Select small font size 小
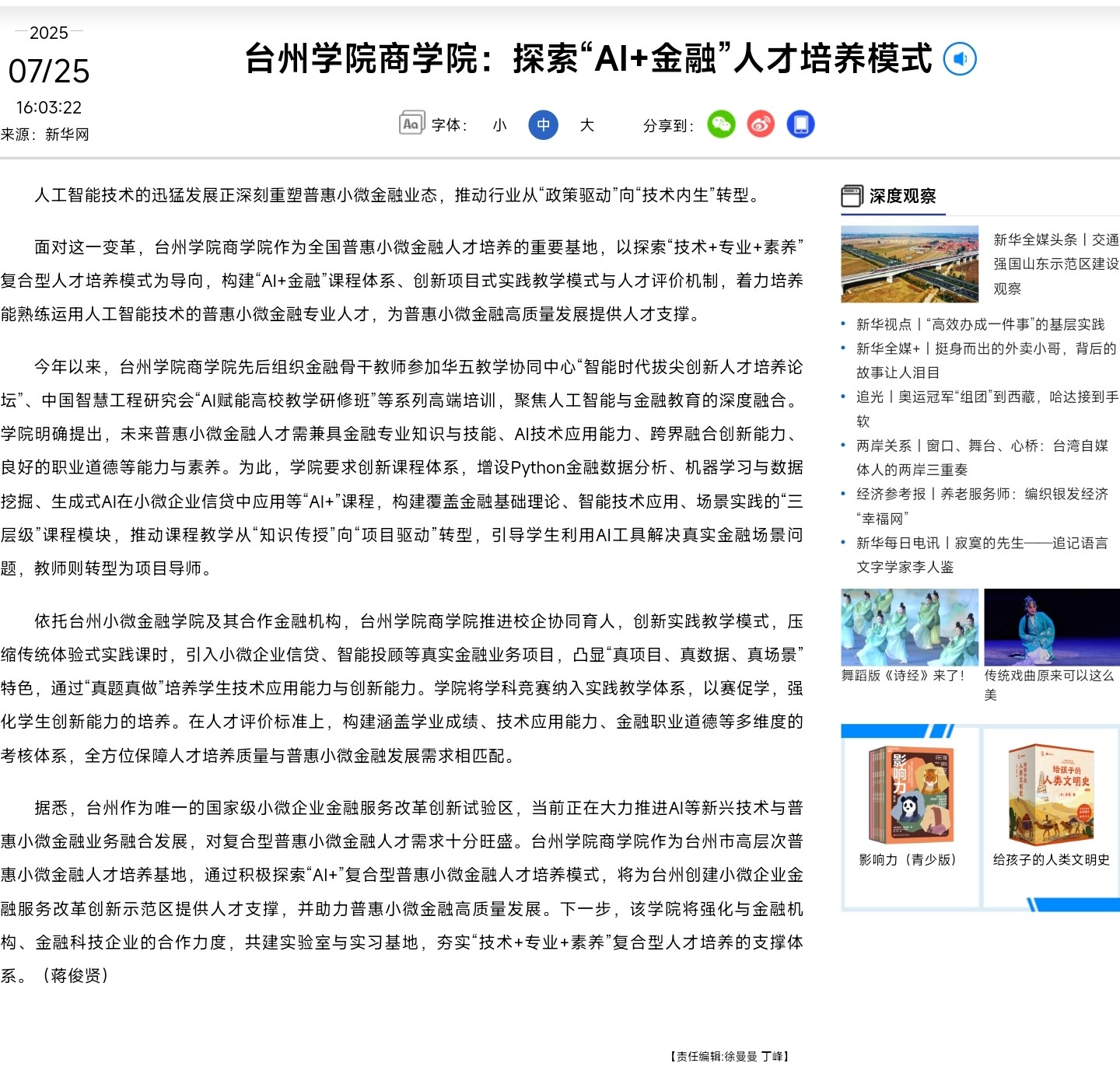This screenshot has width=1120, height=1091. tap(499, 125)
